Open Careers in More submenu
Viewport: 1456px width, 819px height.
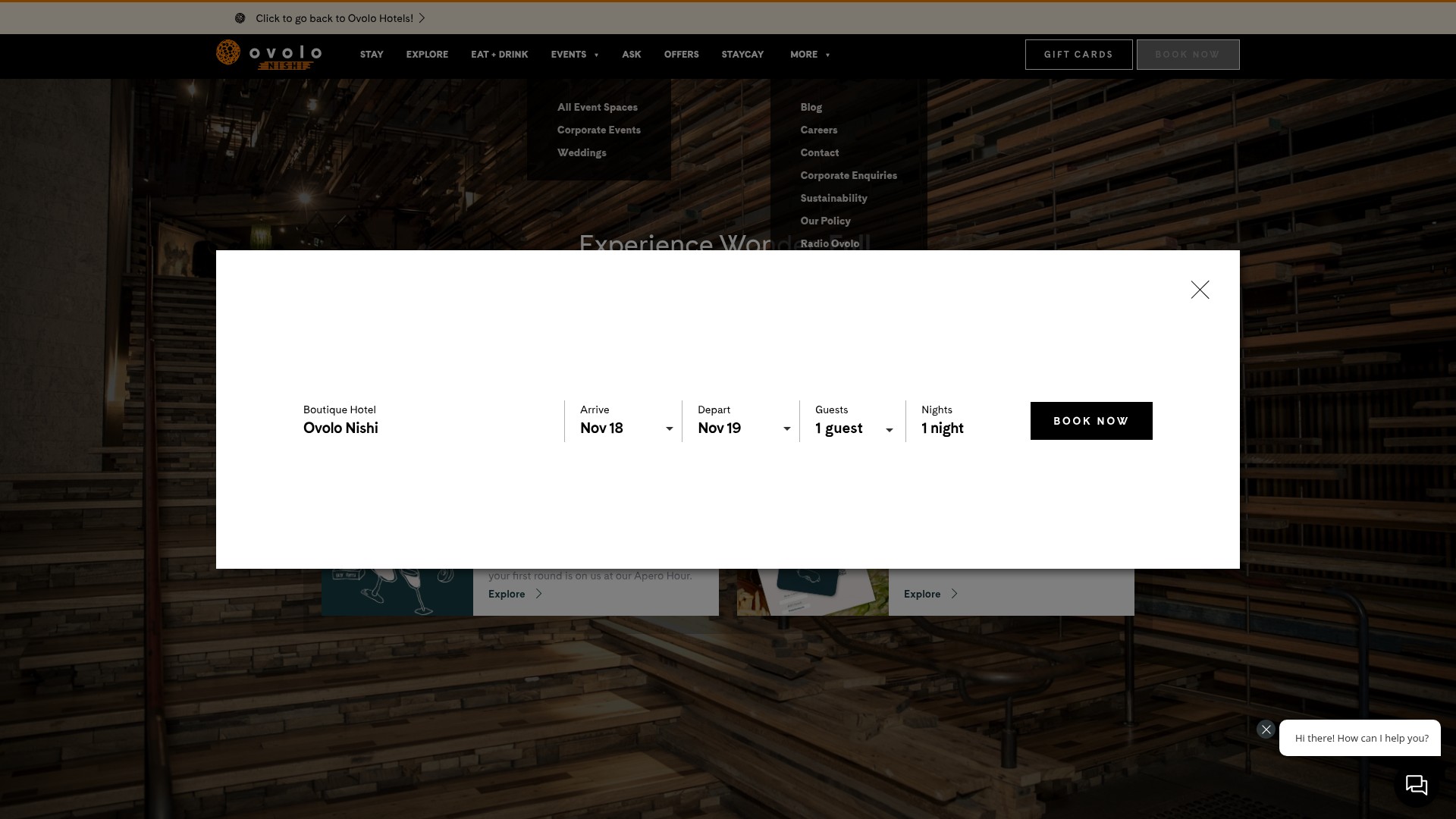point(819,130)
